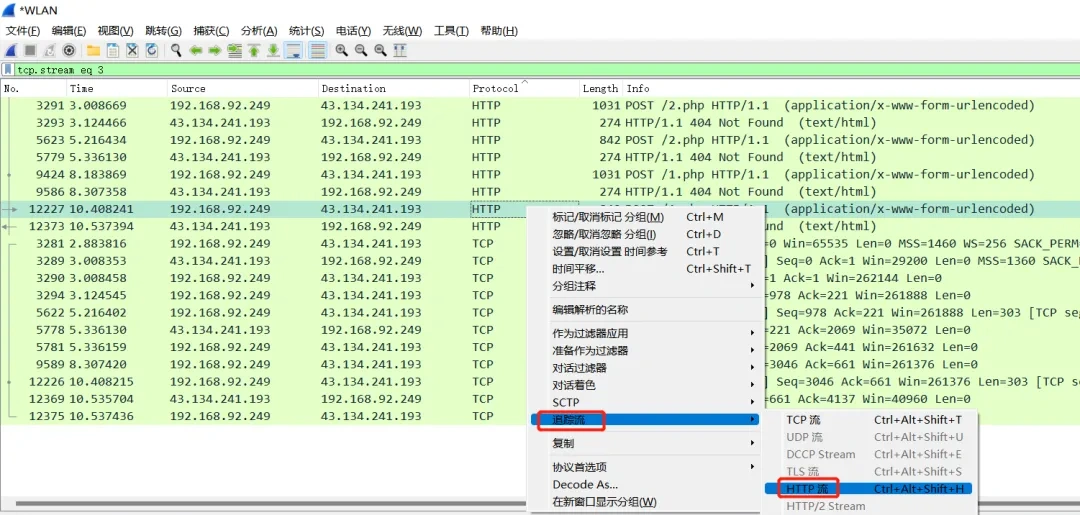Open the 捕获(C) menu
The image size is (1080, 515).
[x=211, y=31]
